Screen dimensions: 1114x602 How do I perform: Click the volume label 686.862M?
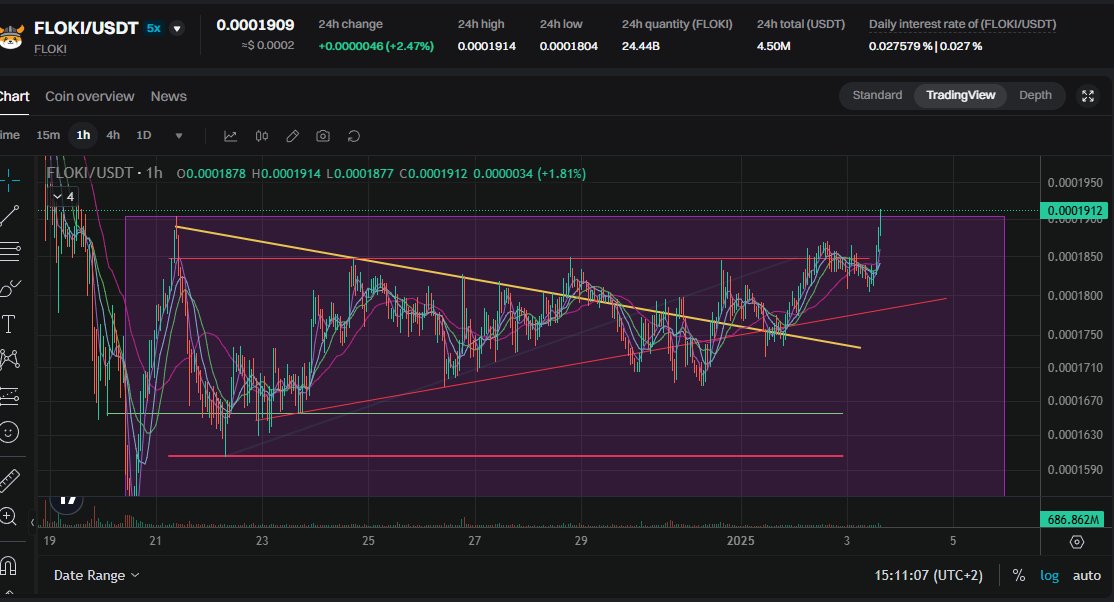[x=1073, y=520]
